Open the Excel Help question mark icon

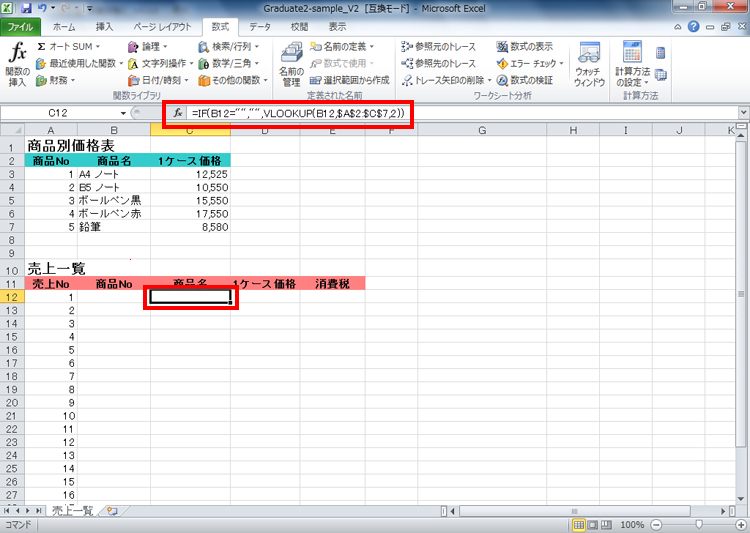click(x=694, y=27)
